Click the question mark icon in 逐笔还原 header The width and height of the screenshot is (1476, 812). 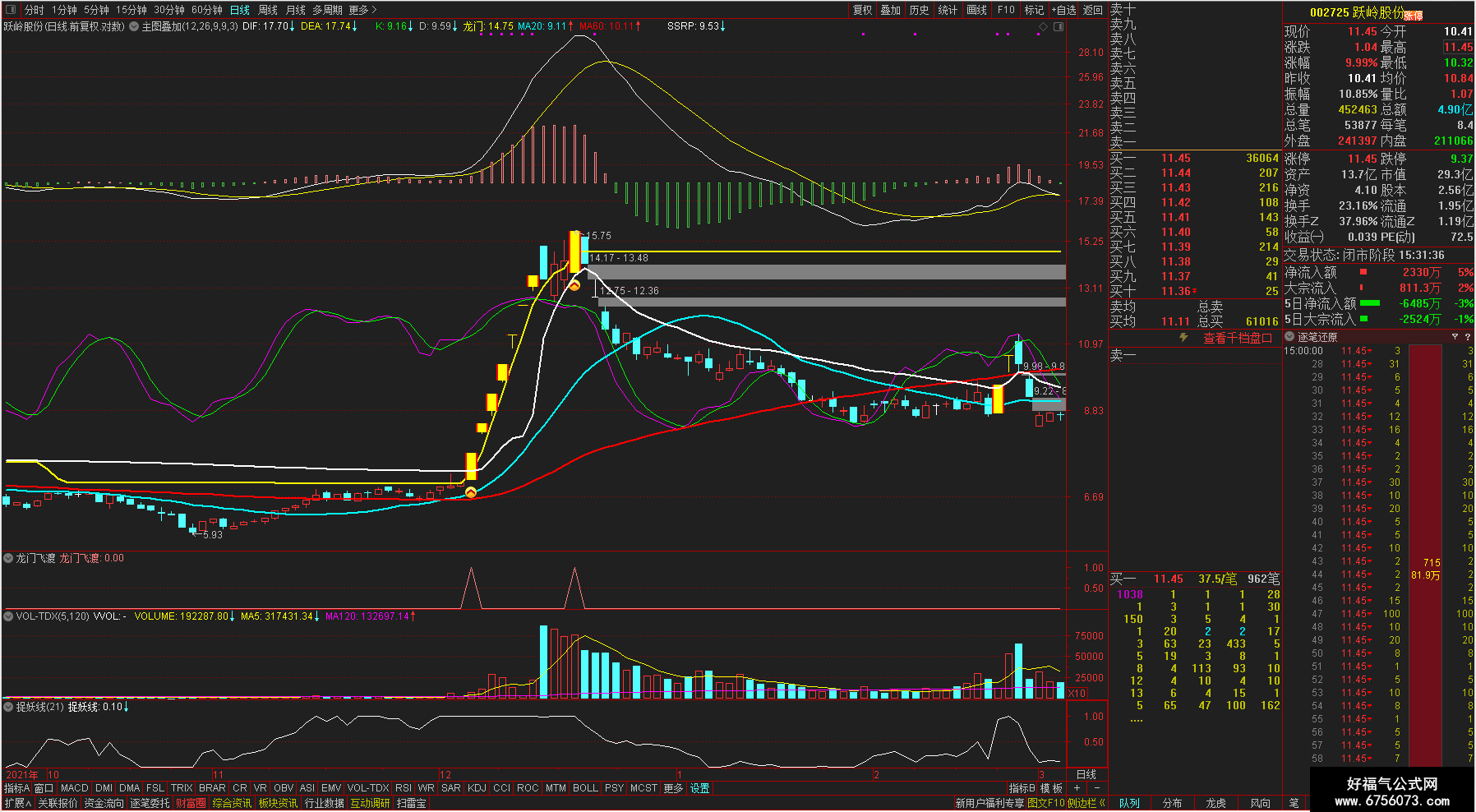pos(1468,337)
